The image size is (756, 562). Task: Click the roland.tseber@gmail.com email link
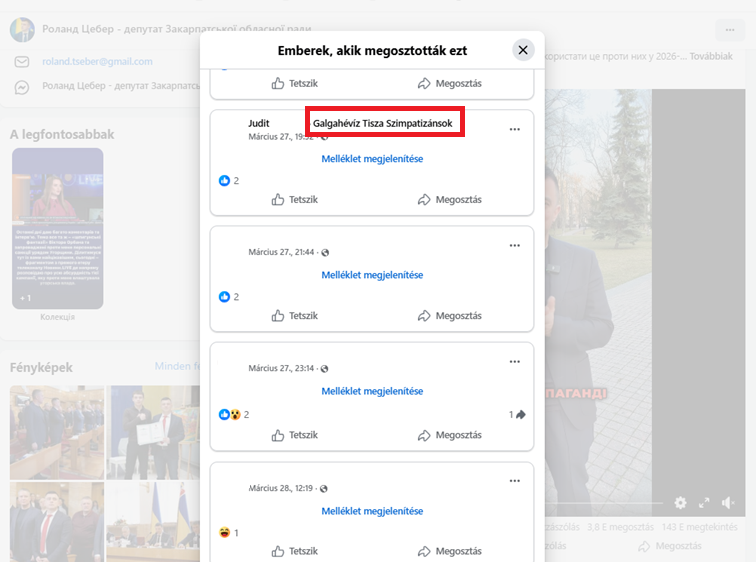pos(97,62)
